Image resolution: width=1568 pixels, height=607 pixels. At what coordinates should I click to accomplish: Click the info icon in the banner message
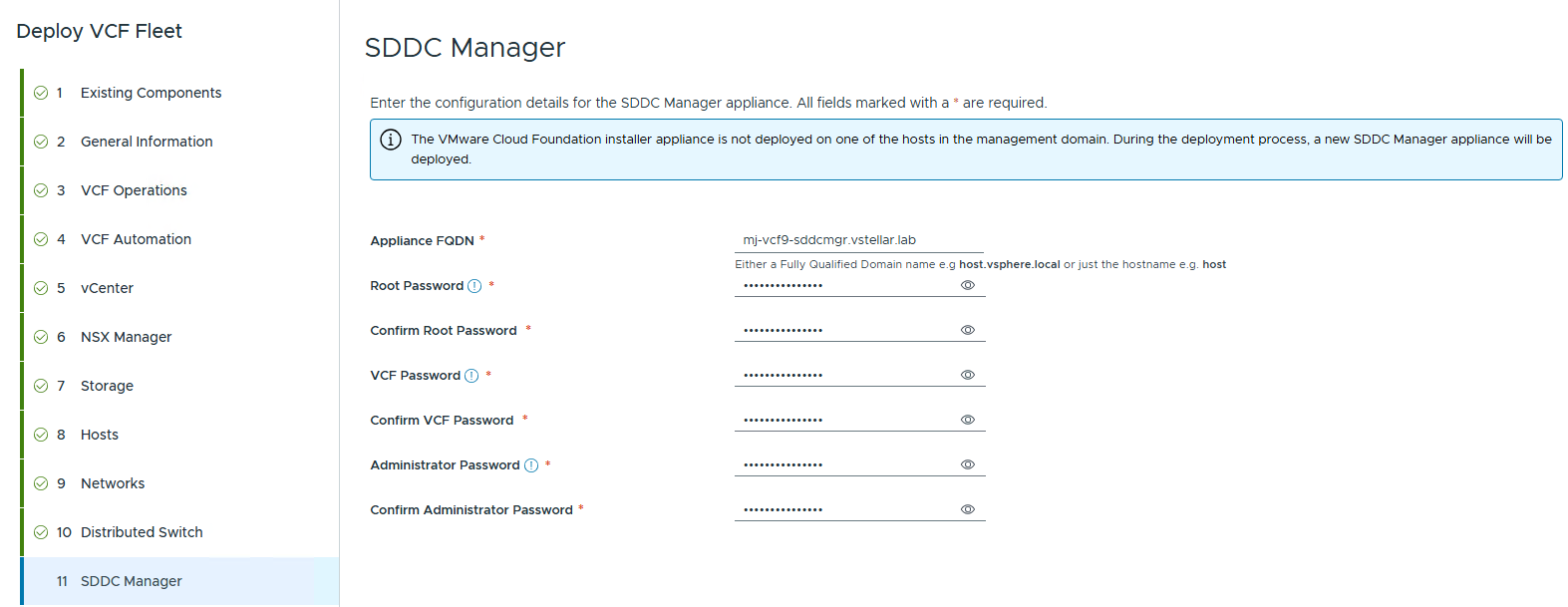[x=391, y=140]
